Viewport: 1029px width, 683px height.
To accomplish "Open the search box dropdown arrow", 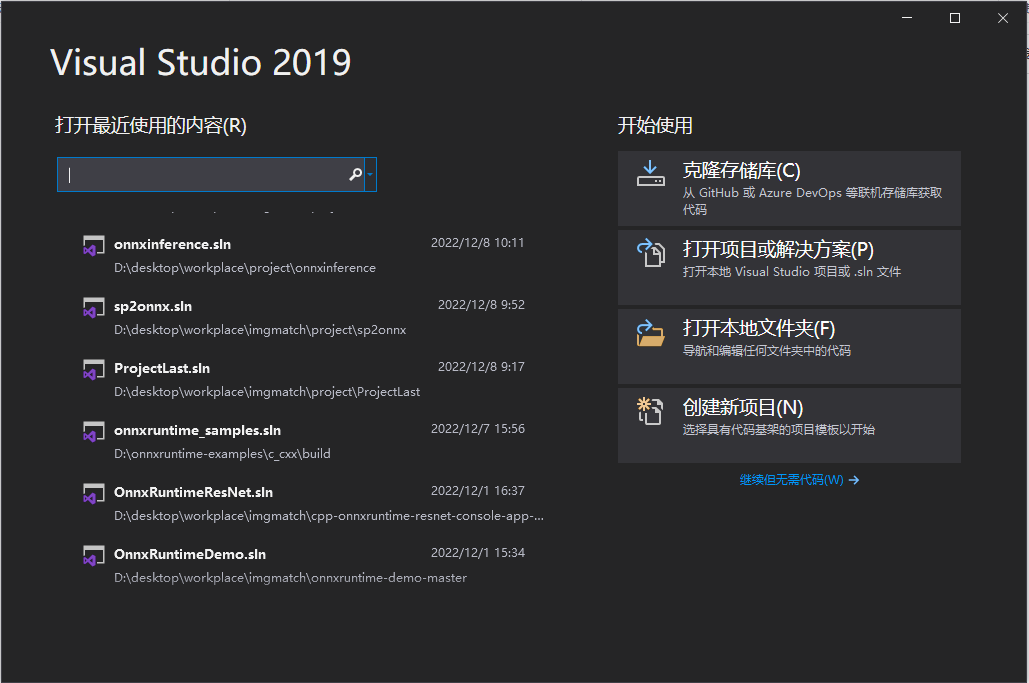I will coord(370,175).
